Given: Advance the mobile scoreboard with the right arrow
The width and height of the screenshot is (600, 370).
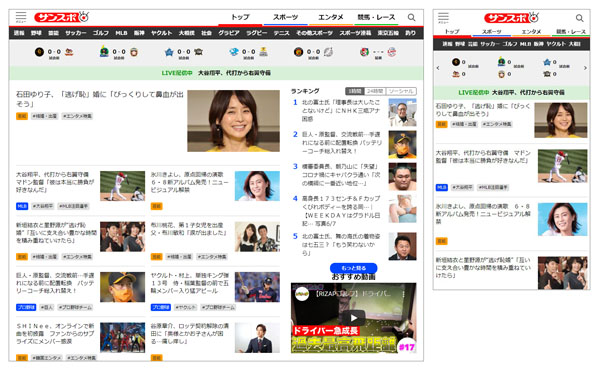Looking at the screenshot, I should pos(585,68).
